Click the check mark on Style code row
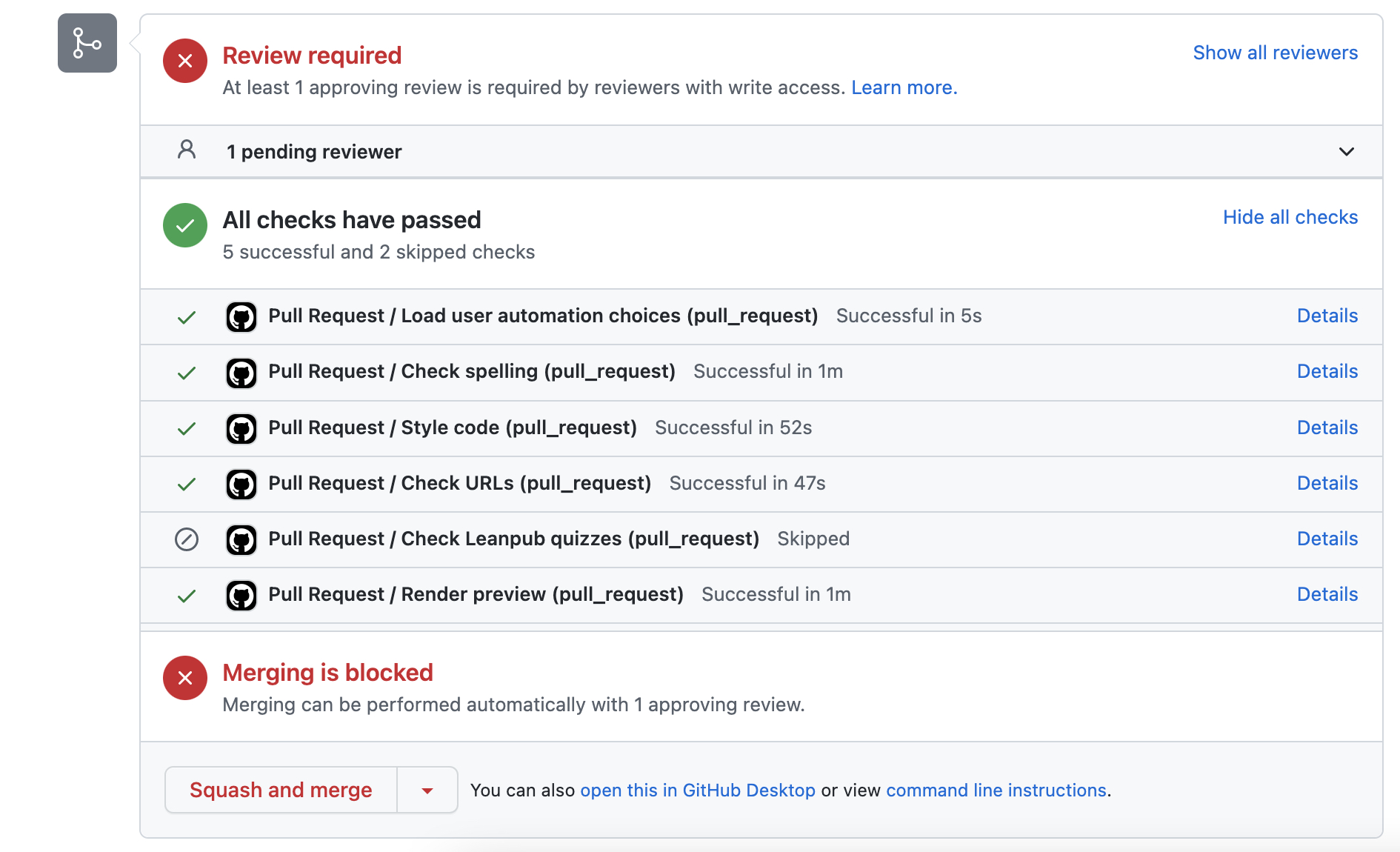Image resolution: width=1400 pixels, height=852 pixels. click(x=187, y=428)
